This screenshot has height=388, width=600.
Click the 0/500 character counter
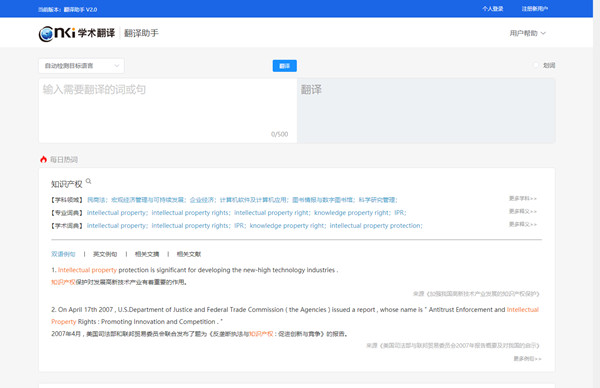coord(279,134)
